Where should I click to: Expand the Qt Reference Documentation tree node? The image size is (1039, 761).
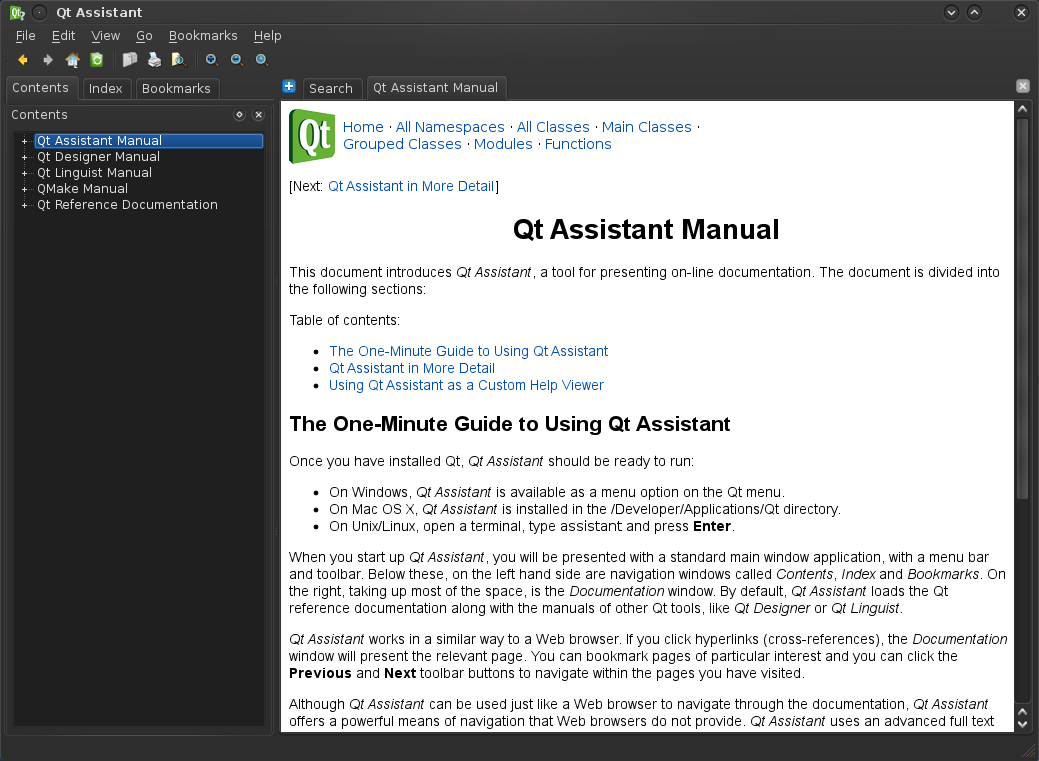pos(25,205)
